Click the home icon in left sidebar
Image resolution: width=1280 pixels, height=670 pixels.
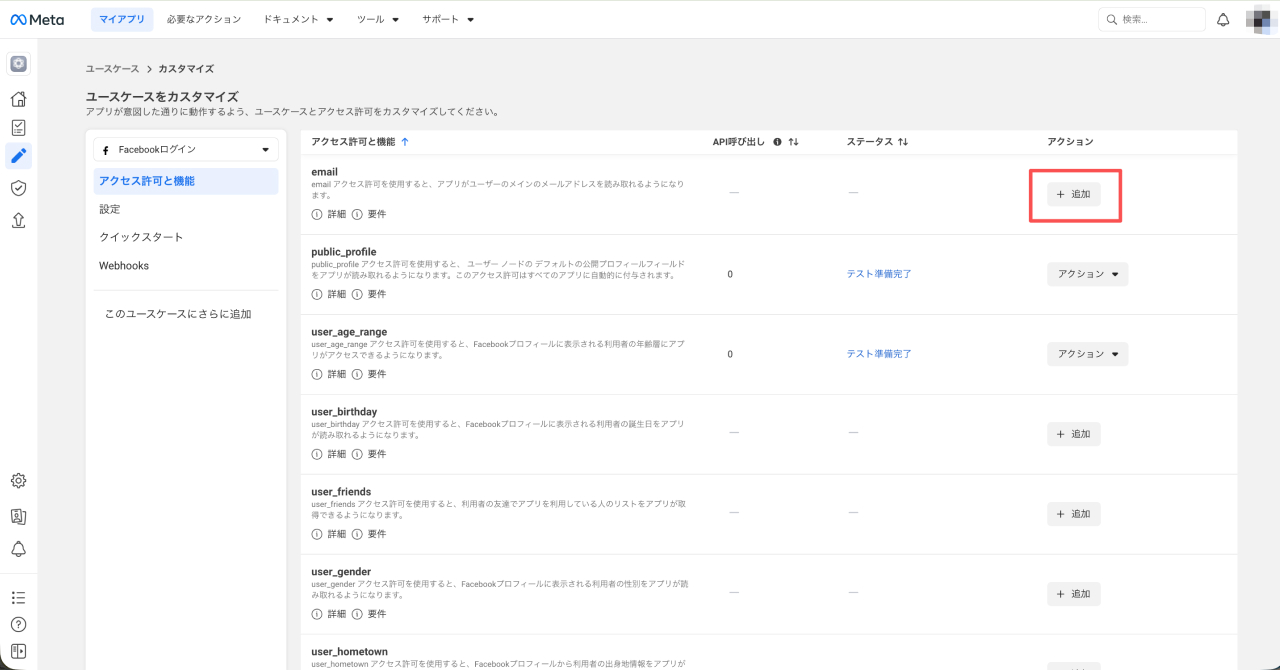tap(18, 99)
